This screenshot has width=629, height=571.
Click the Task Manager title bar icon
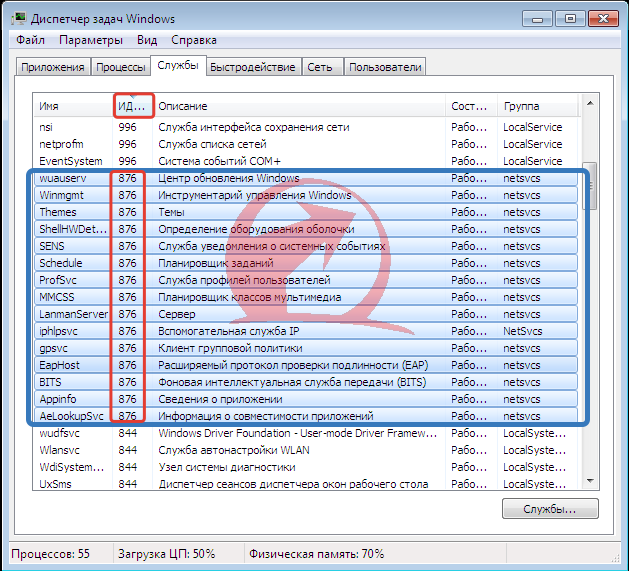pos(19,19)
